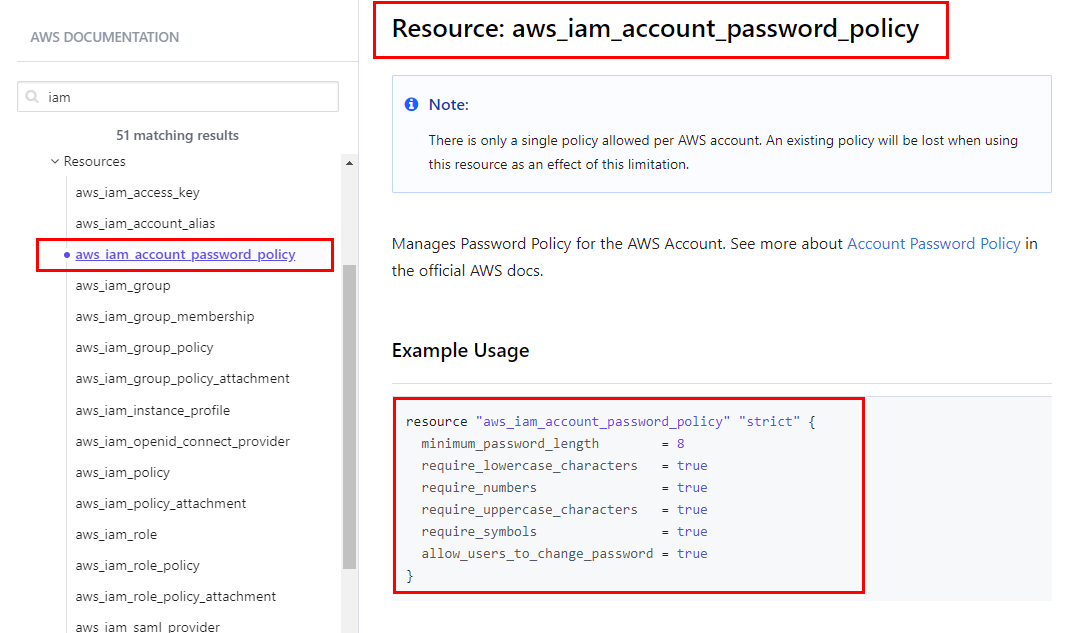This screenshot has height=633, width=1085.
Task: Open aws_iam_account_alias resource page
Action: click(145, 223)
